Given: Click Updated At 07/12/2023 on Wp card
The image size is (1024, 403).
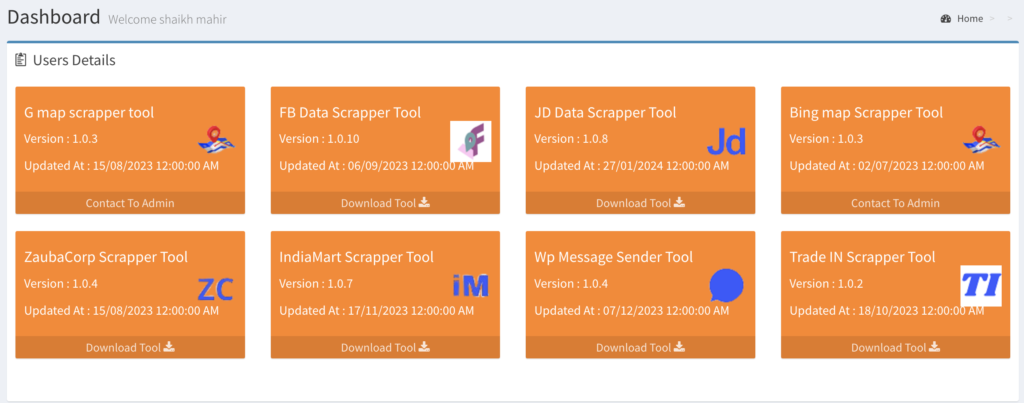Looking at the screenshot, I should point(632,310).
